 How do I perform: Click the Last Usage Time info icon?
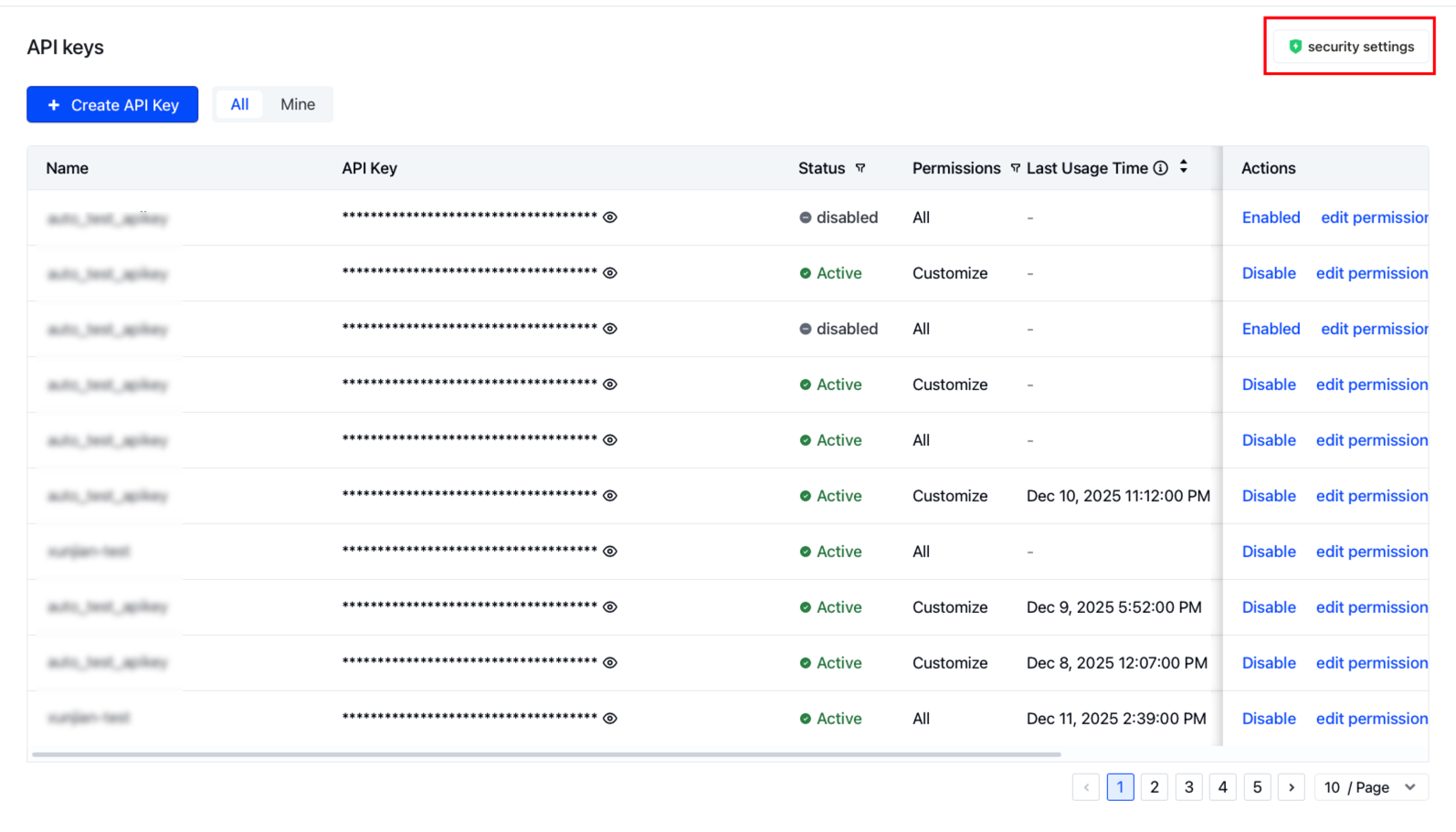1160,168
